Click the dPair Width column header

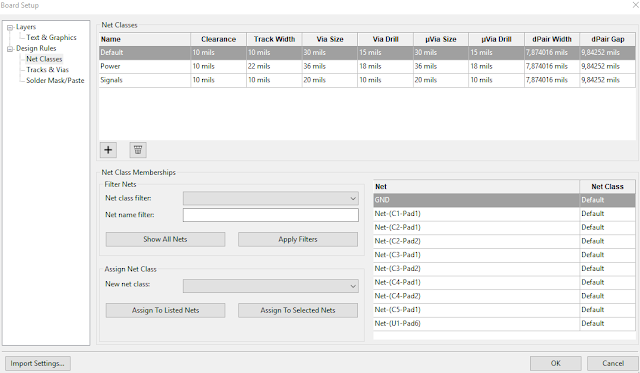(552, 39)
